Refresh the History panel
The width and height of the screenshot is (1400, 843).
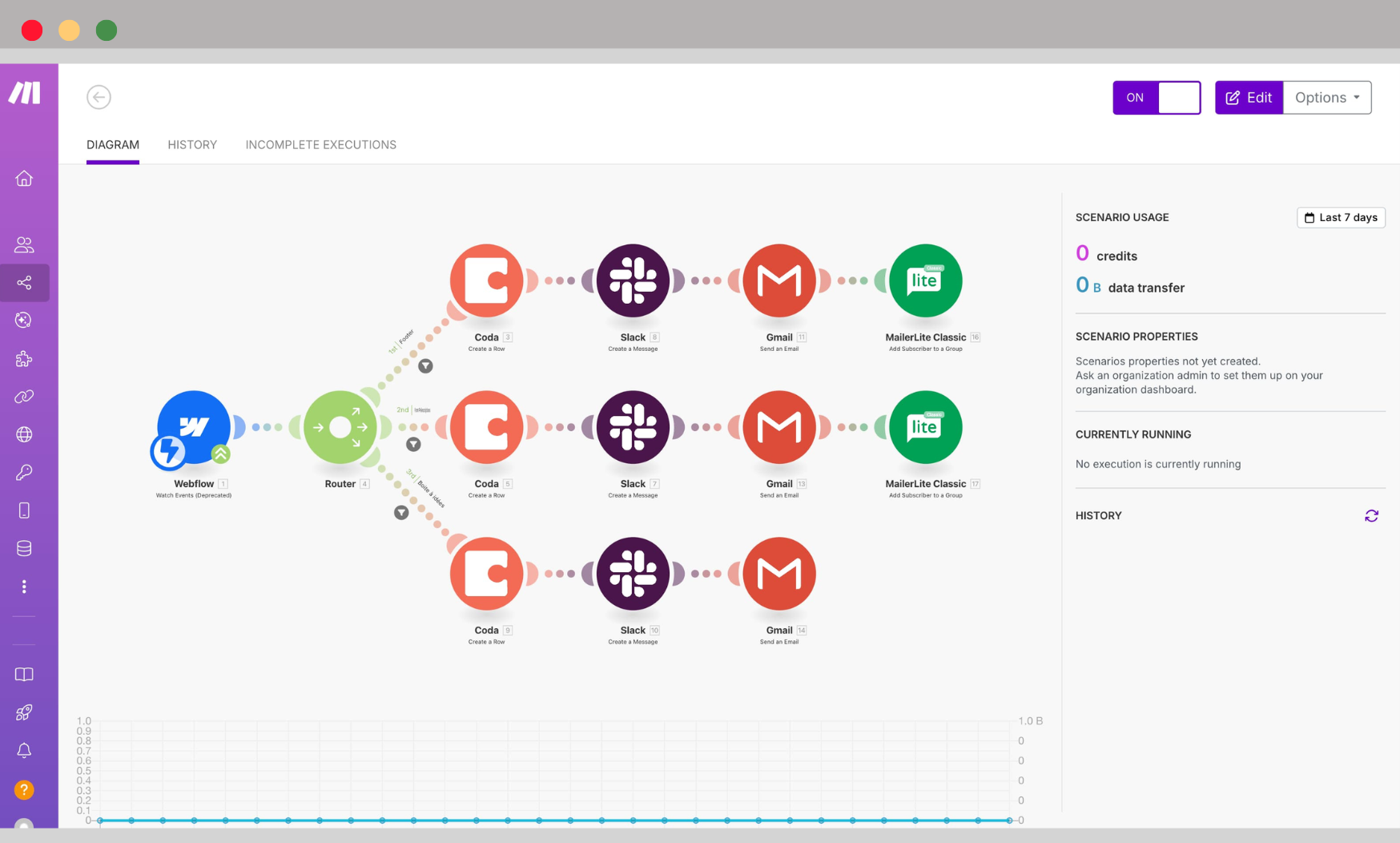point(1372,516)
